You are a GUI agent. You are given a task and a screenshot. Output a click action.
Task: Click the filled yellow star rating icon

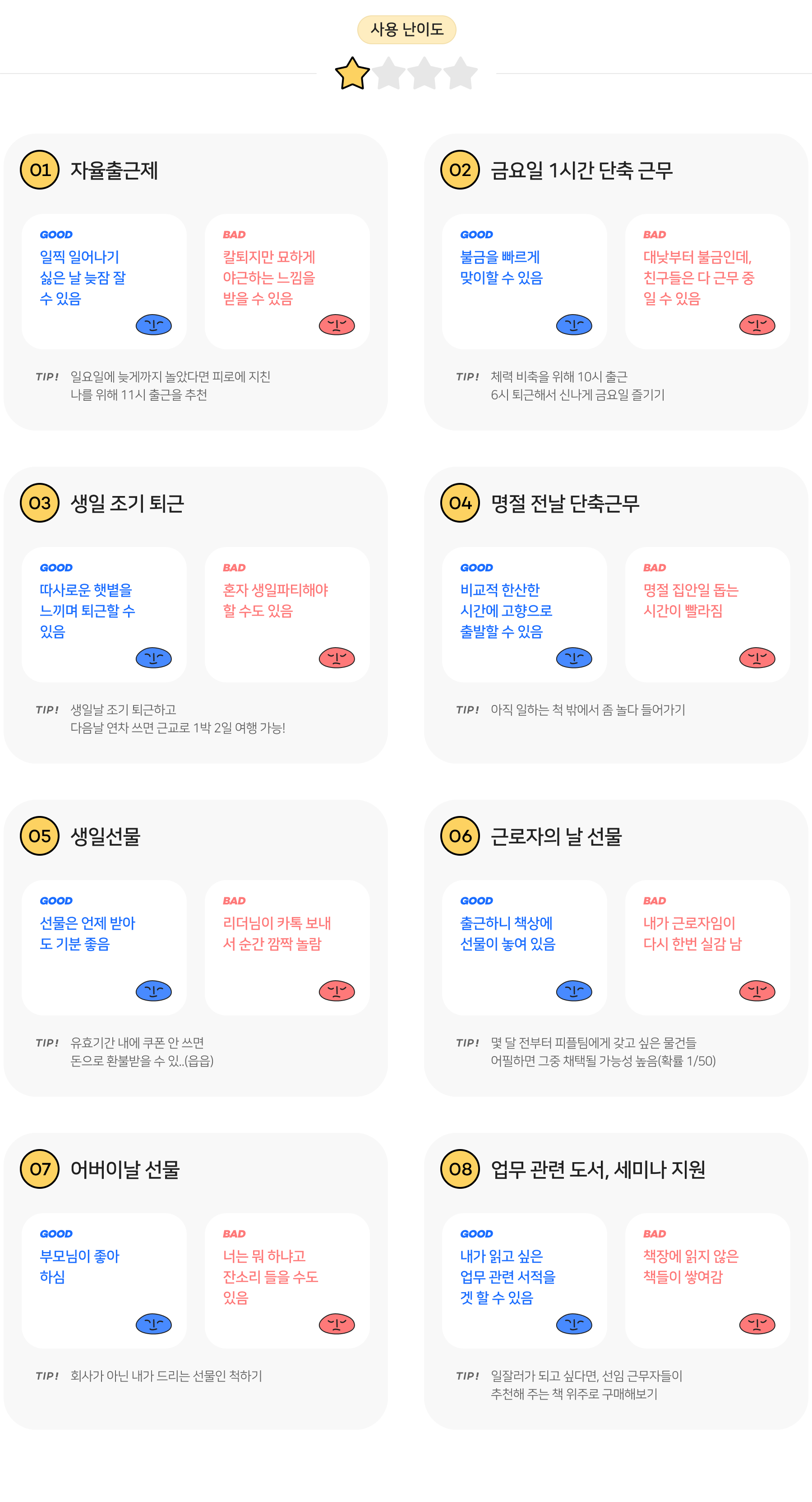pos(352,74)
